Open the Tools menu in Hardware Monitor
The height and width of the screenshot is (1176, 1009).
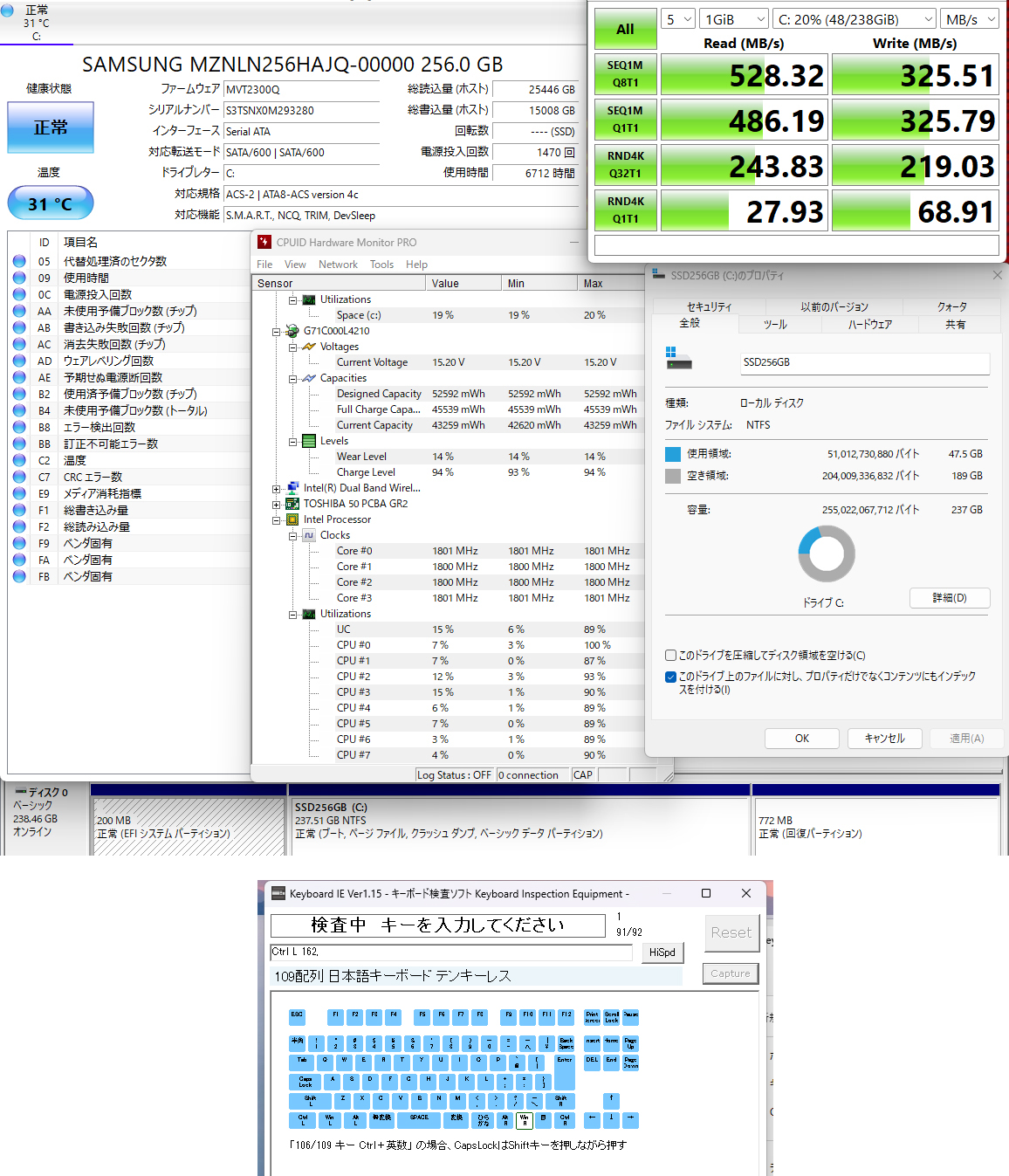(381, 265)
